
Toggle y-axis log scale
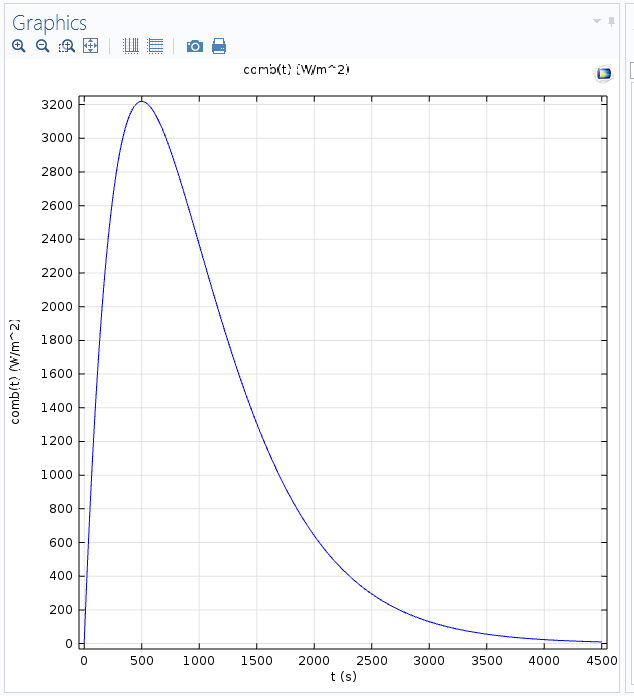click(155, 46)
